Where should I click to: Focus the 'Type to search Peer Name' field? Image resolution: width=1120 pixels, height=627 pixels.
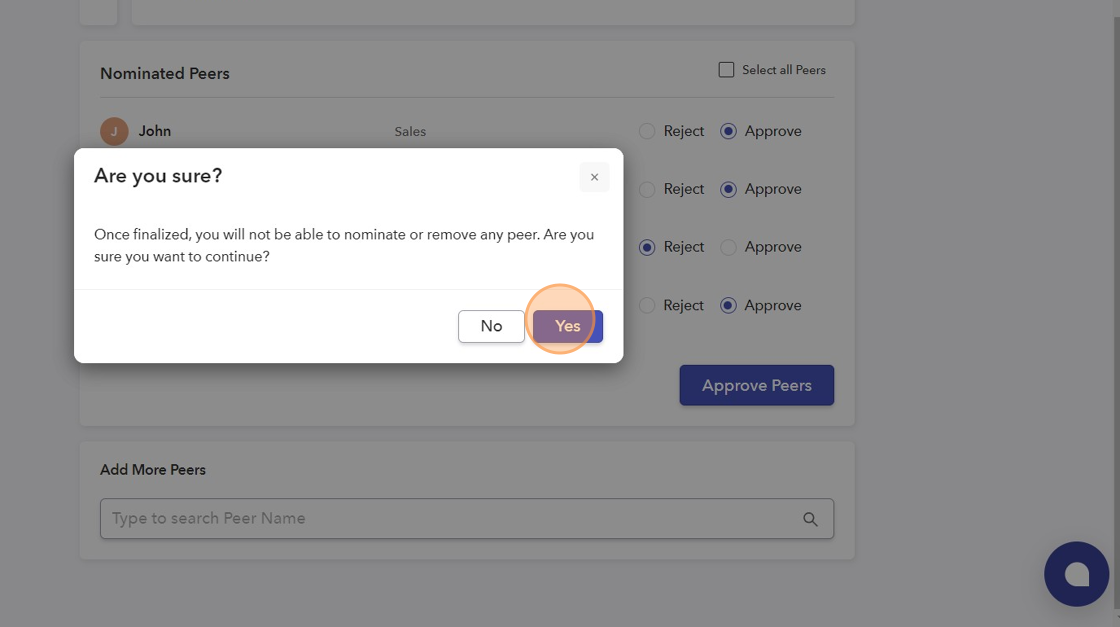pyautogui.click(x=450, y=519)
